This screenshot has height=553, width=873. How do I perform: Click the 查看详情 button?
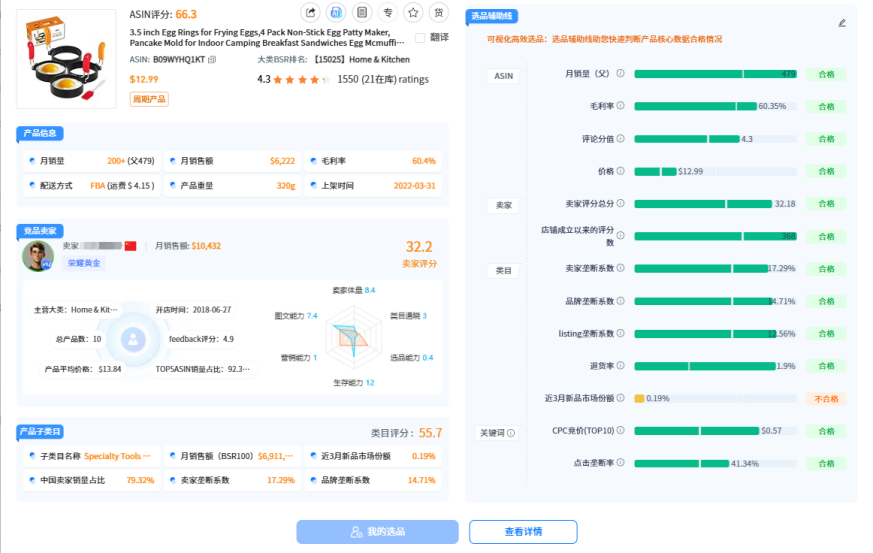point(523,532)
